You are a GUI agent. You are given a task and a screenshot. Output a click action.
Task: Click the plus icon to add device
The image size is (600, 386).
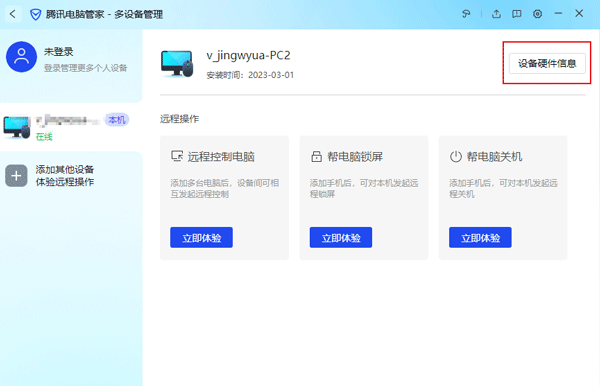tap(16, 176)
